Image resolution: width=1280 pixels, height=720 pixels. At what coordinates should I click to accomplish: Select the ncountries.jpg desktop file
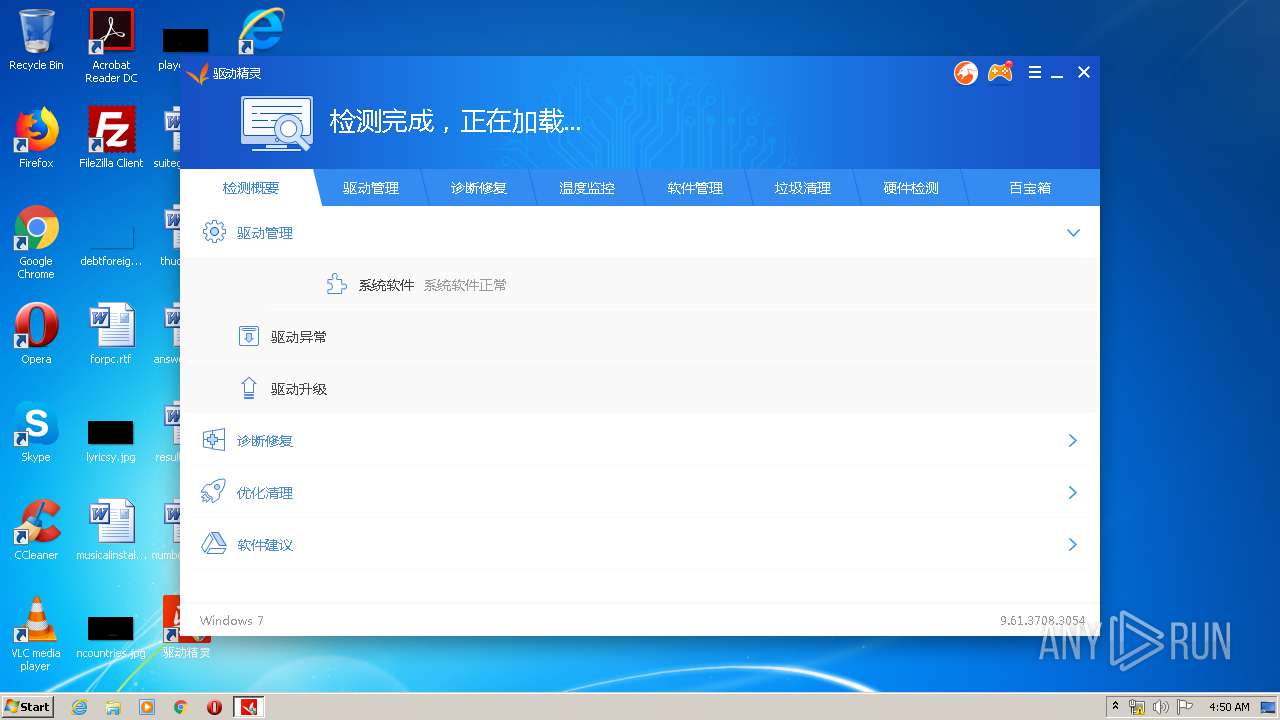[x=111, y=636]
